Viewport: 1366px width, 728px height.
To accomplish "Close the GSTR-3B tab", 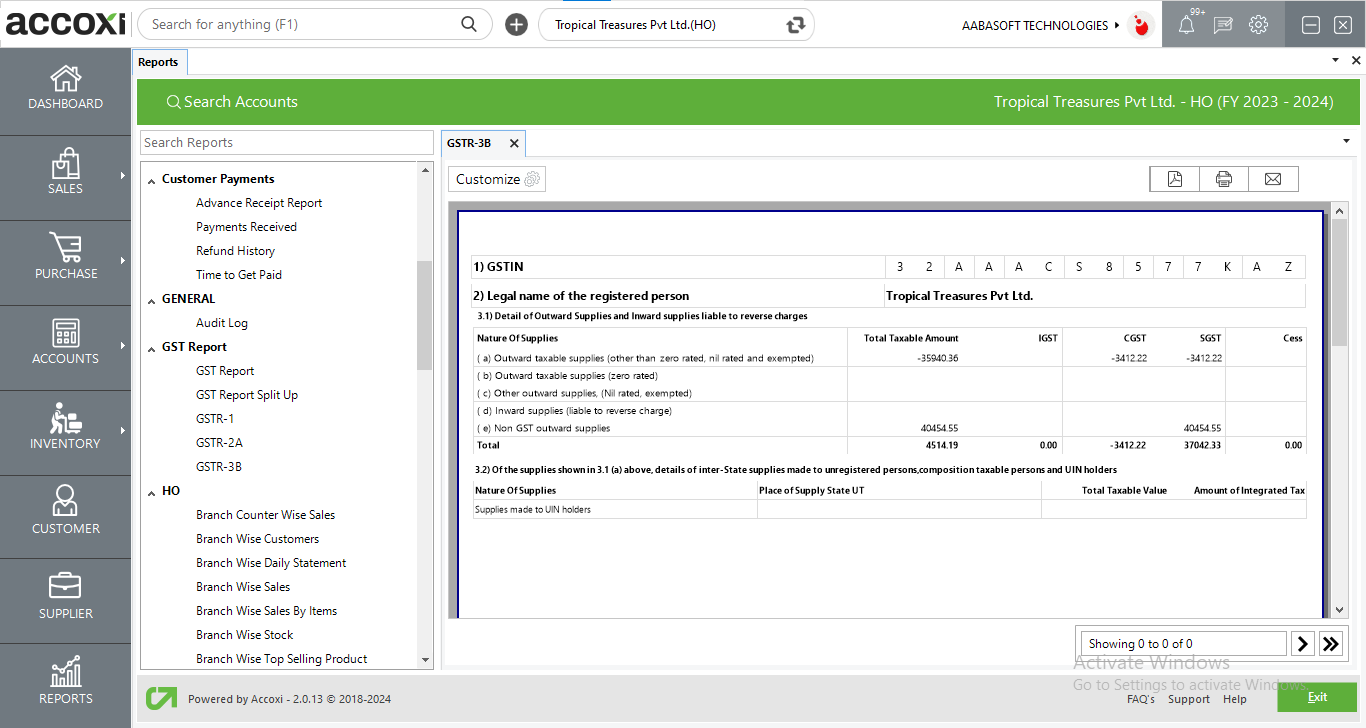I will point(514,143).
